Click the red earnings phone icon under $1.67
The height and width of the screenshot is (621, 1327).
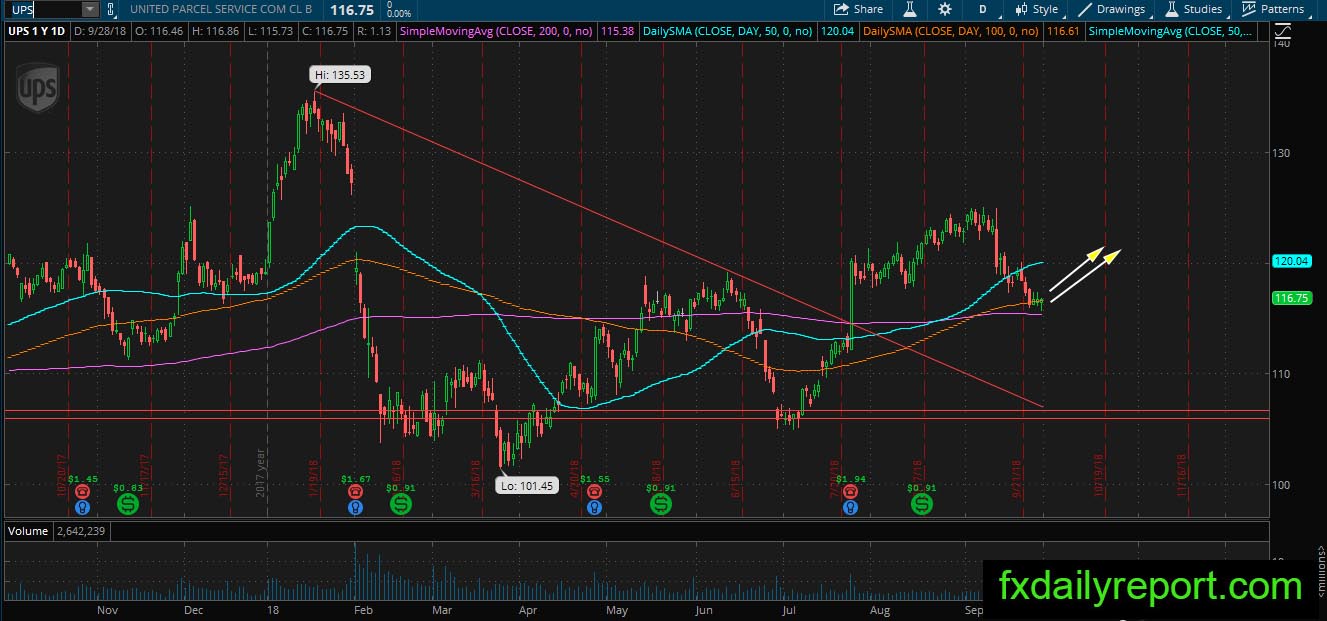(355, 492)
